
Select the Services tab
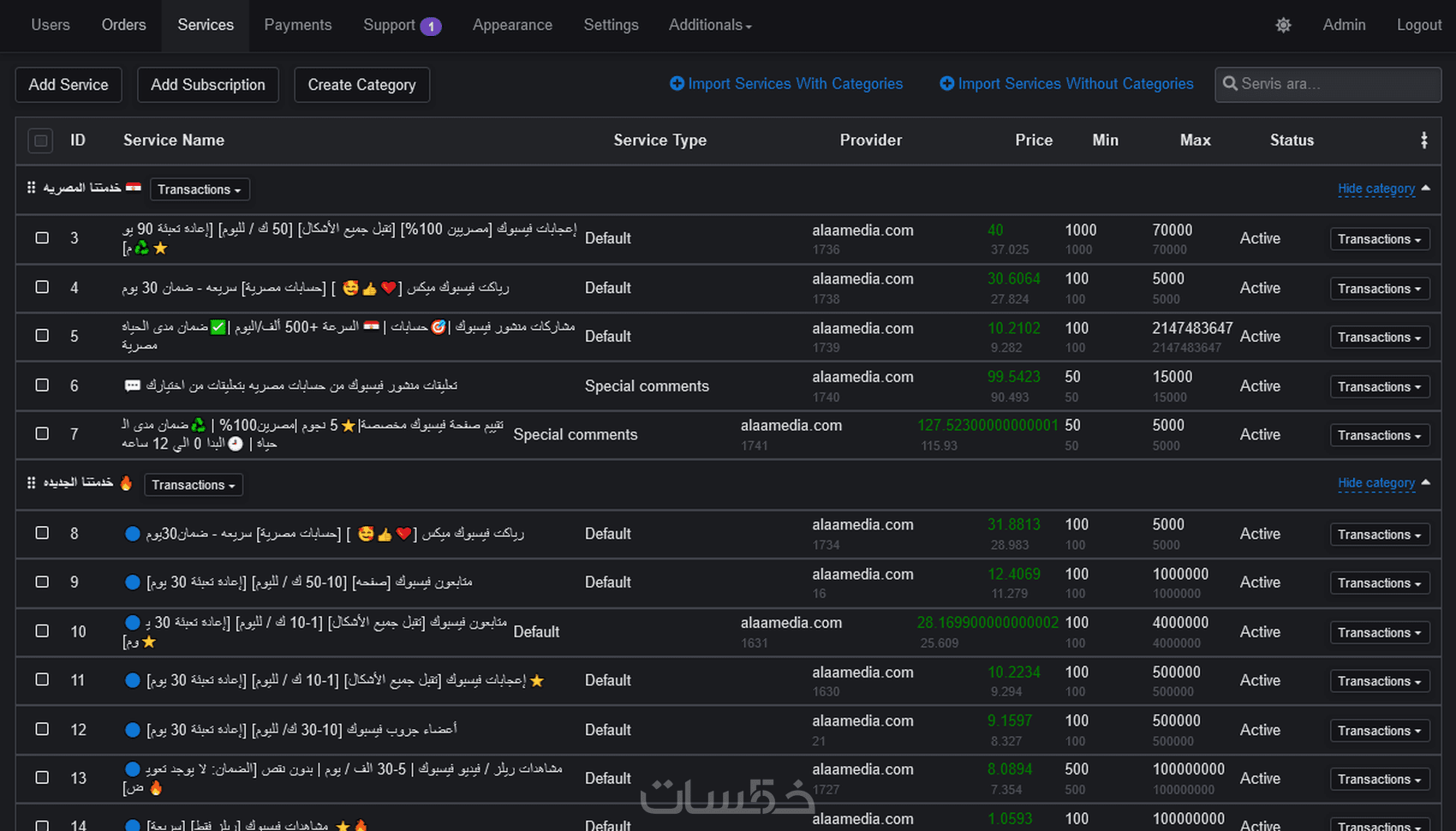click(206, 26)
